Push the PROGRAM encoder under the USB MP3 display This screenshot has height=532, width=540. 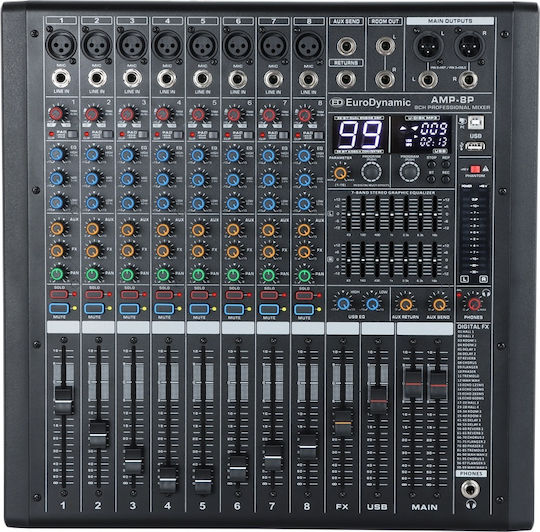(409, 171)
